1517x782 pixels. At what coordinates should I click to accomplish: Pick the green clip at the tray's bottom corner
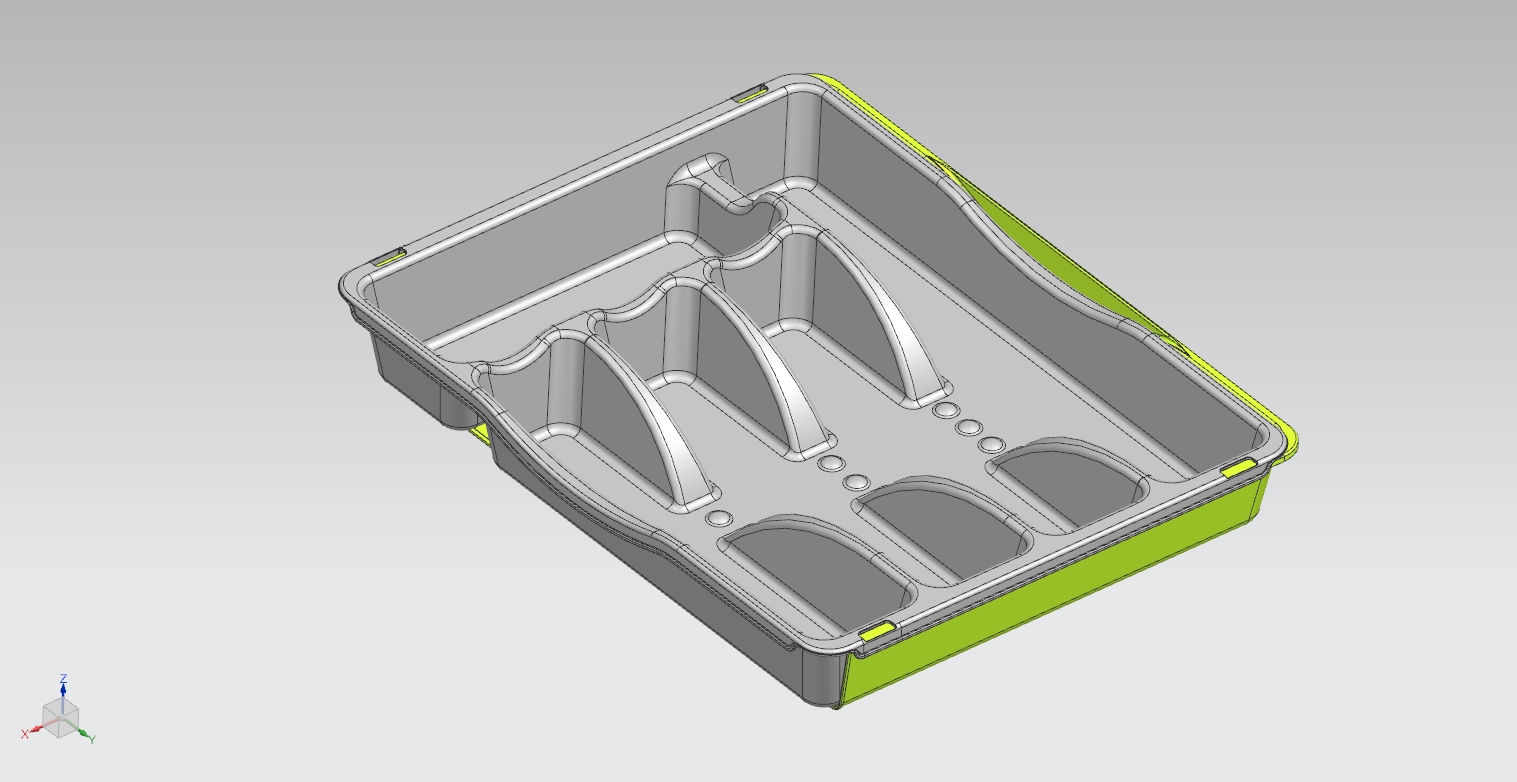click(x=877, y=631)
